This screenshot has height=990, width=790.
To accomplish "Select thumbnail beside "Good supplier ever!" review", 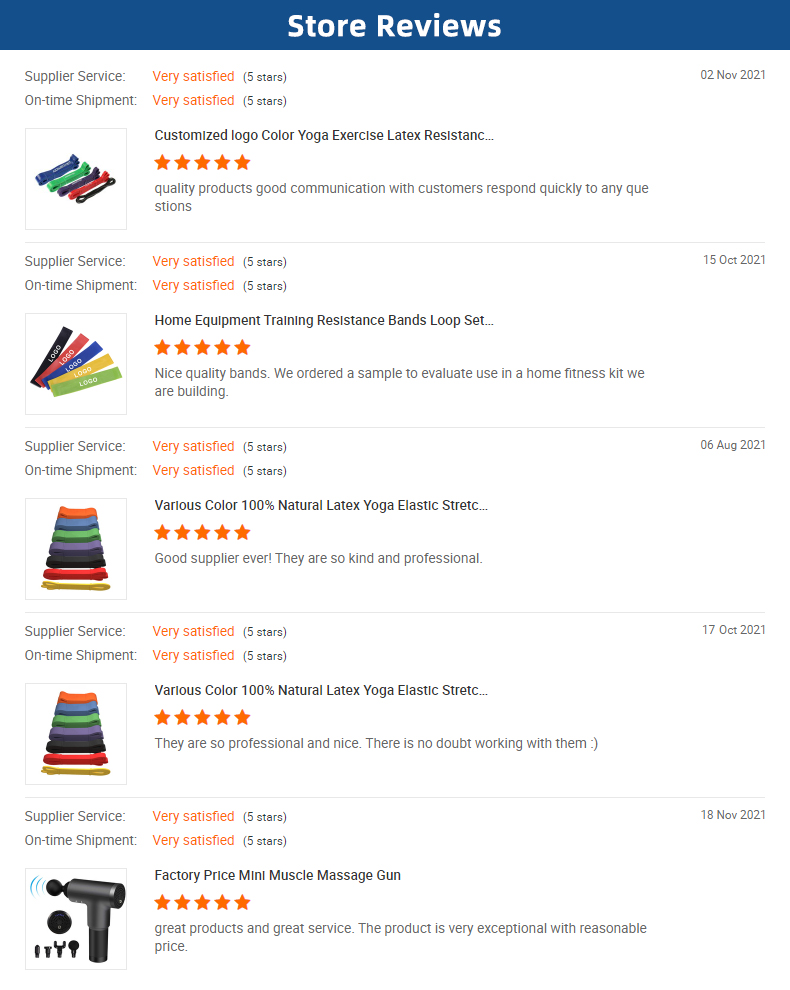I will click(x=76, y=549).
